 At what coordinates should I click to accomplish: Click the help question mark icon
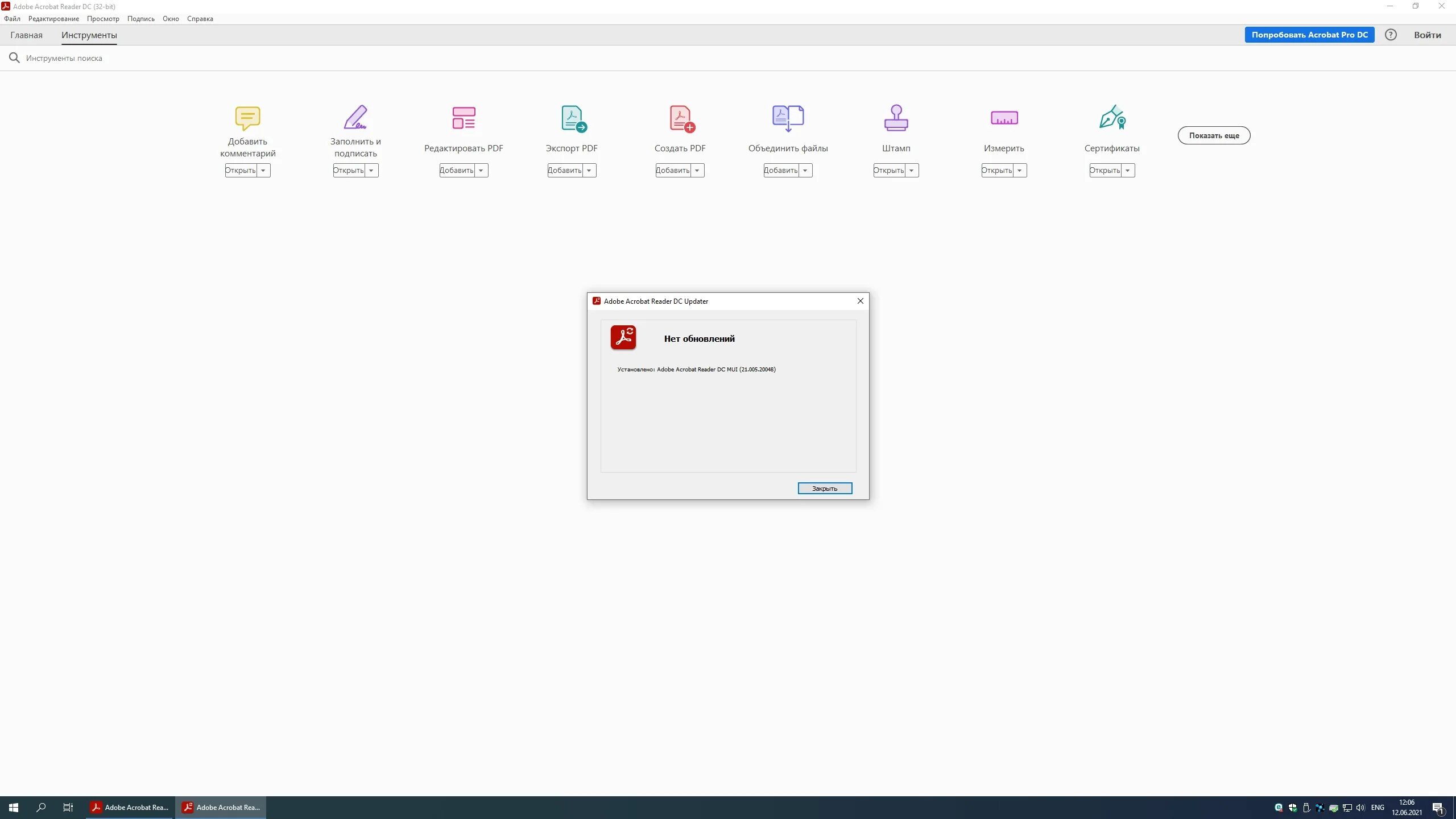point(1391,35)
